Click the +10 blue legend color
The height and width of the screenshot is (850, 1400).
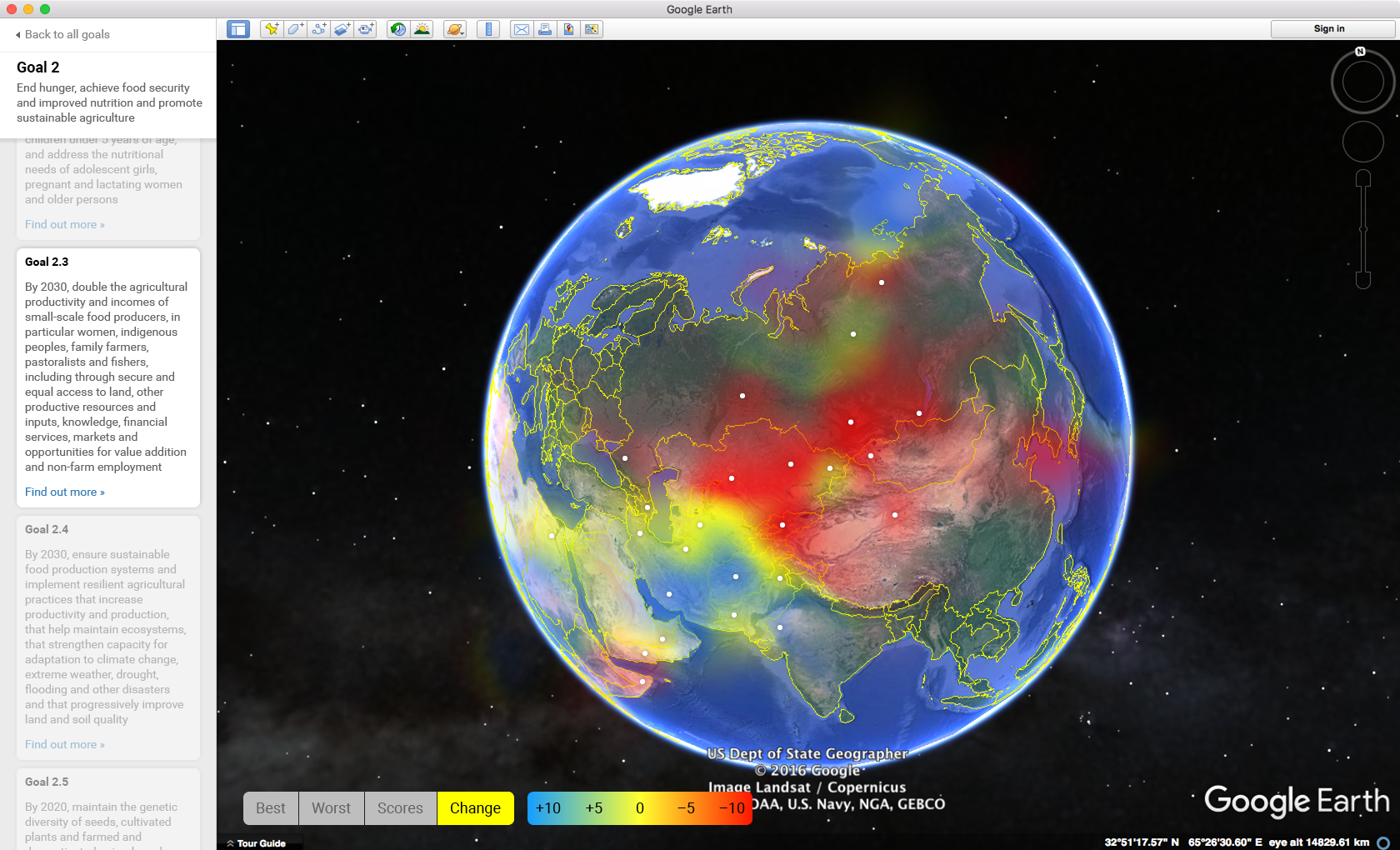pyautogui.click(x=548, y=808)
